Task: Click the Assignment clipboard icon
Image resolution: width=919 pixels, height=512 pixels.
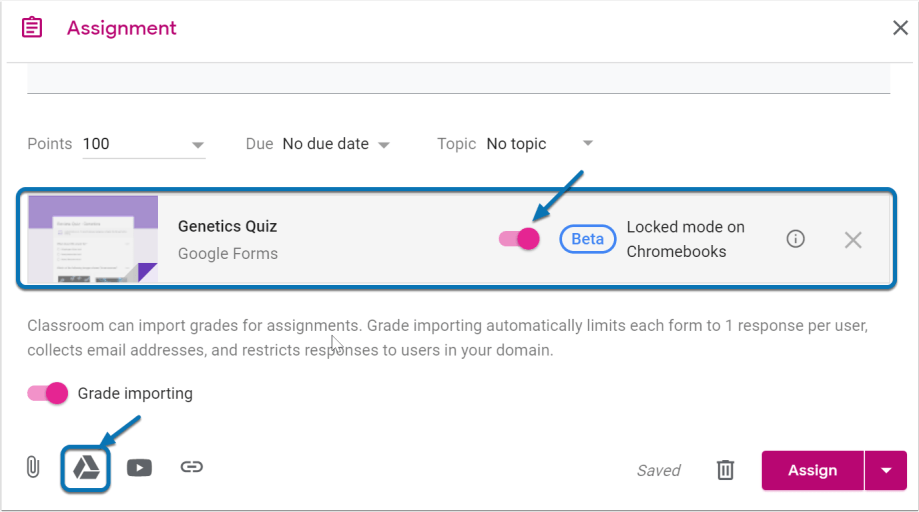Action: (32, 27)
